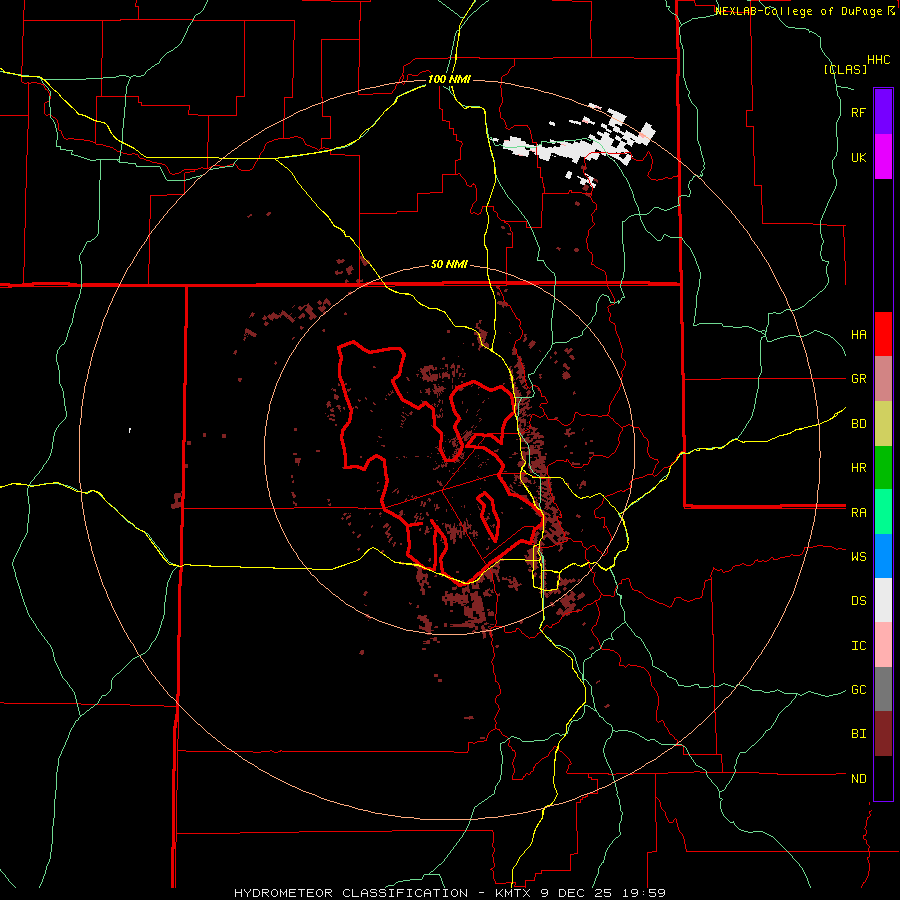
Task: Click the BI brown legend swatch
Action: click(883, 734)
